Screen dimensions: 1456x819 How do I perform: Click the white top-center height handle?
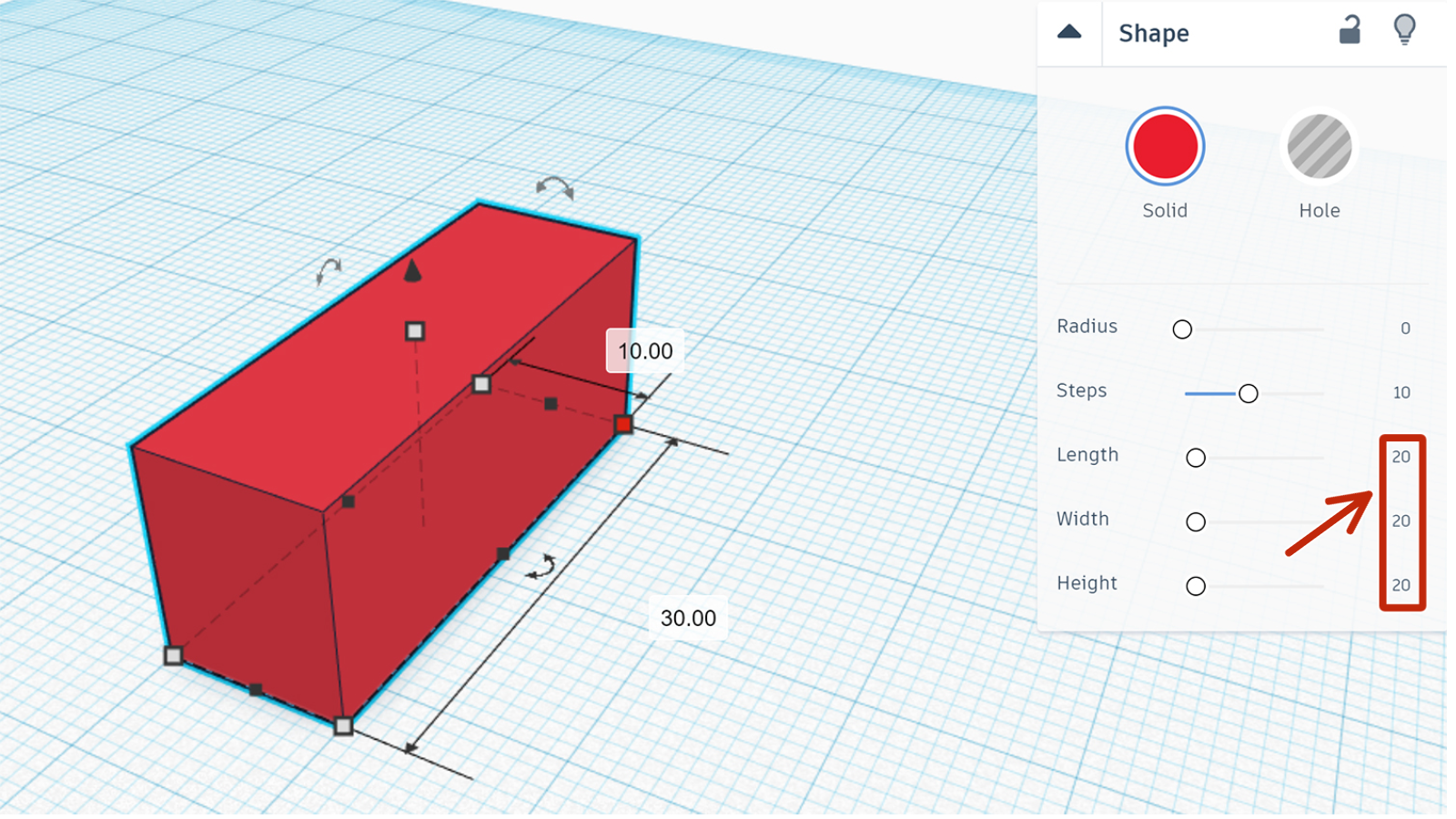[415, 331]
